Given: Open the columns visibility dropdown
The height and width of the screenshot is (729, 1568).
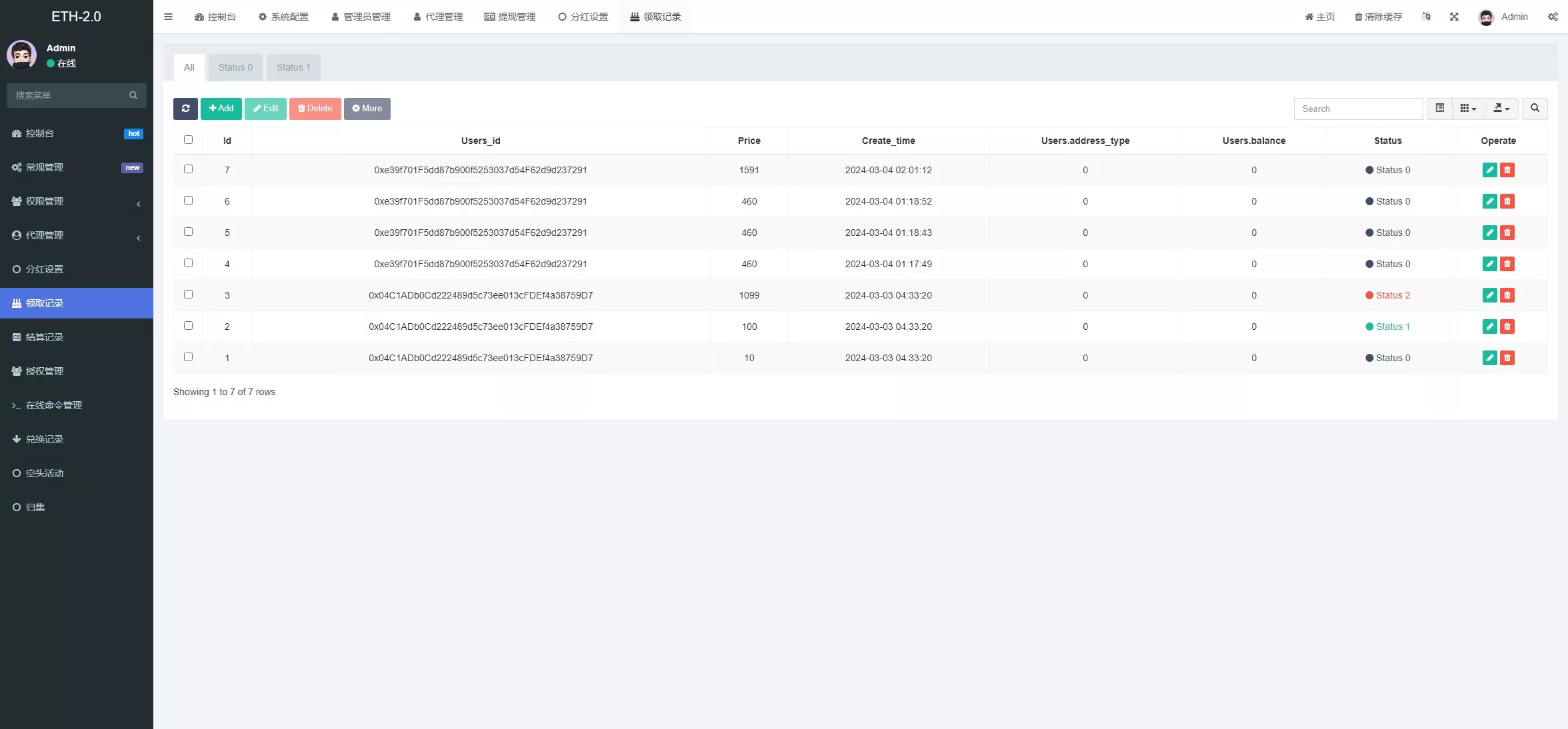Looking at the screenshot, I should click(1467, 109).
